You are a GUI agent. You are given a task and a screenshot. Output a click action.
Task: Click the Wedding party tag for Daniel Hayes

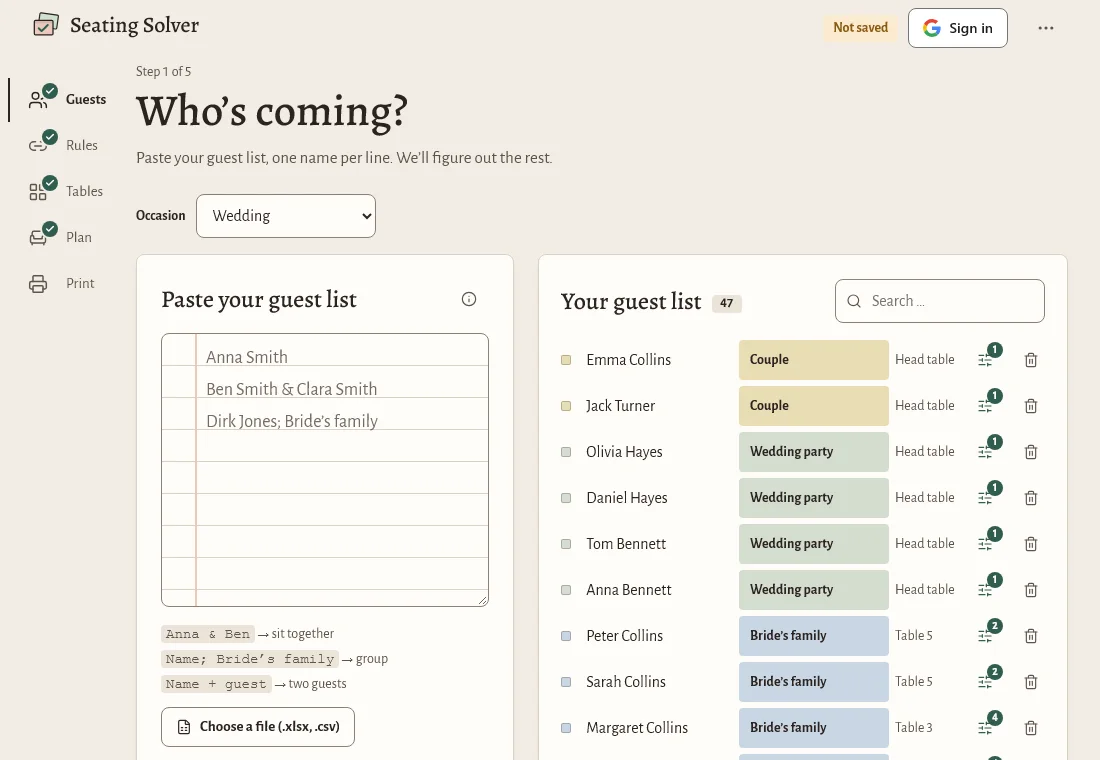(813, 498)
